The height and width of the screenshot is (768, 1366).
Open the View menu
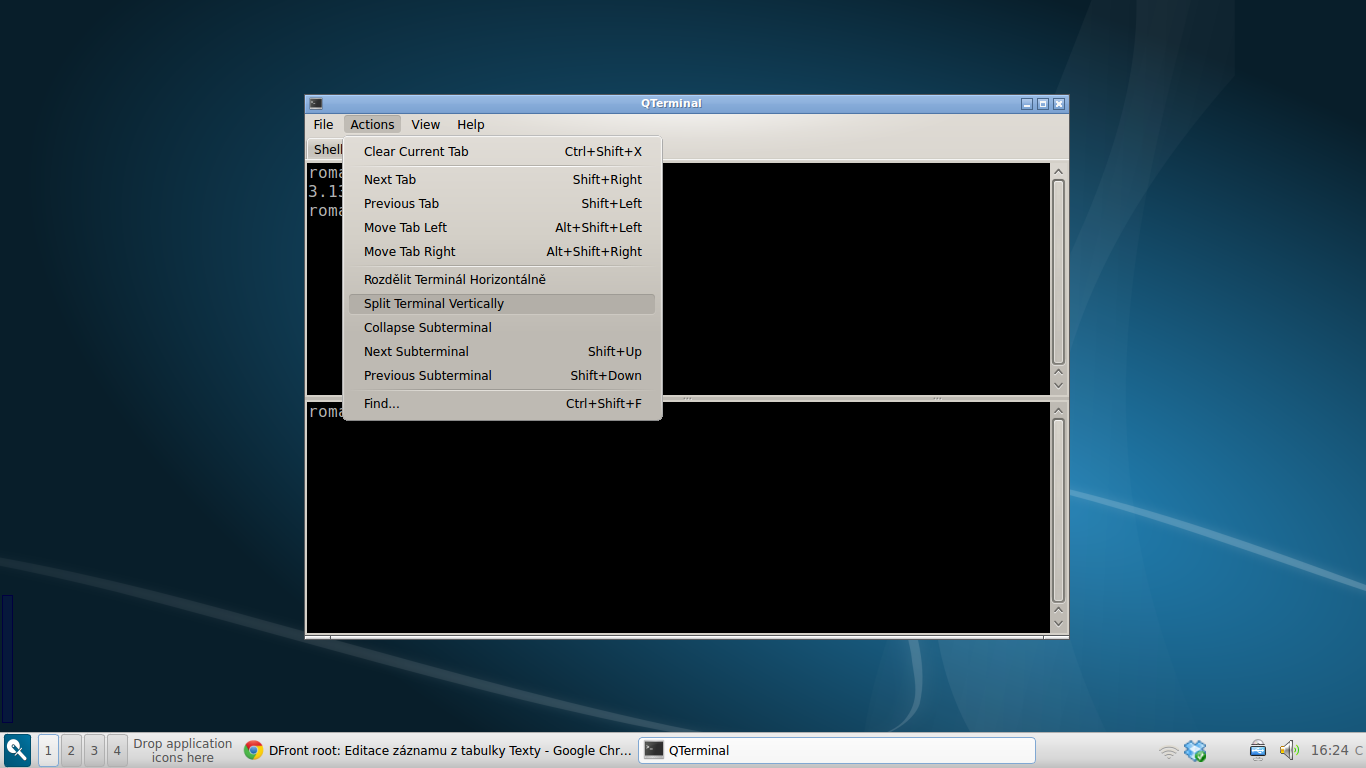[x=425, y=124]
